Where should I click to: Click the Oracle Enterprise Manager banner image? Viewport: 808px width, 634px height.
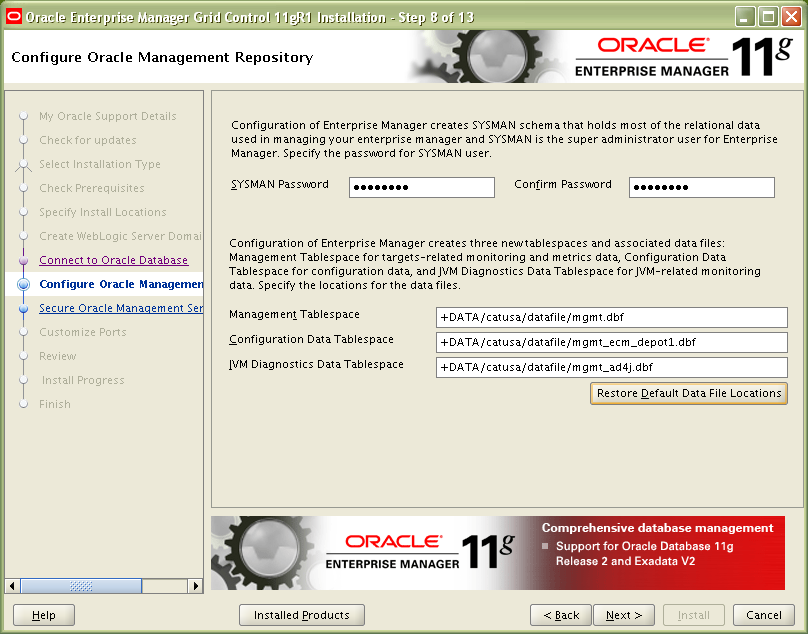coord(498,553)
